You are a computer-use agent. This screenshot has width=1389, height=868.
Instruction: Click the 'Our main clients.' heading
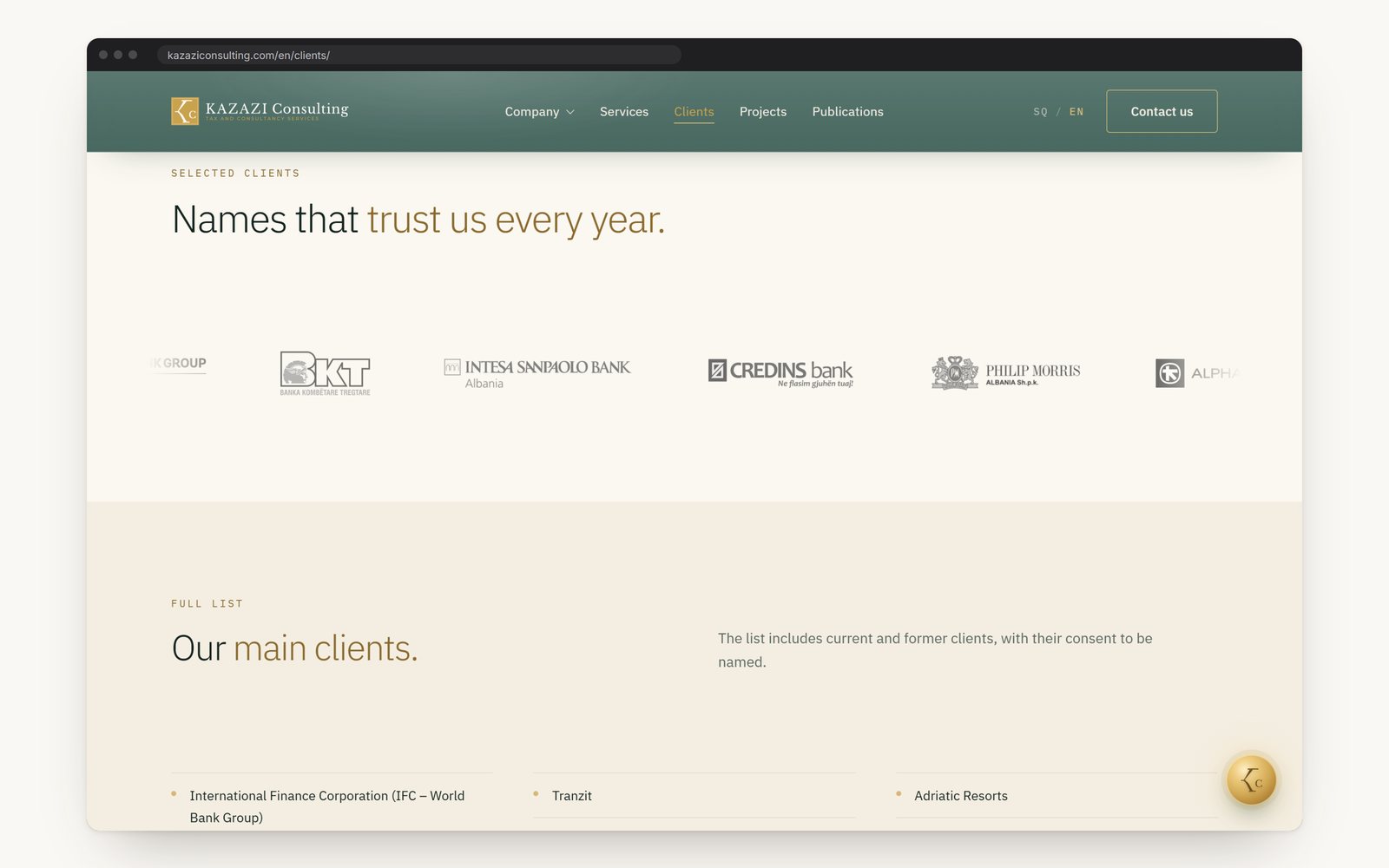click(295, 648)
